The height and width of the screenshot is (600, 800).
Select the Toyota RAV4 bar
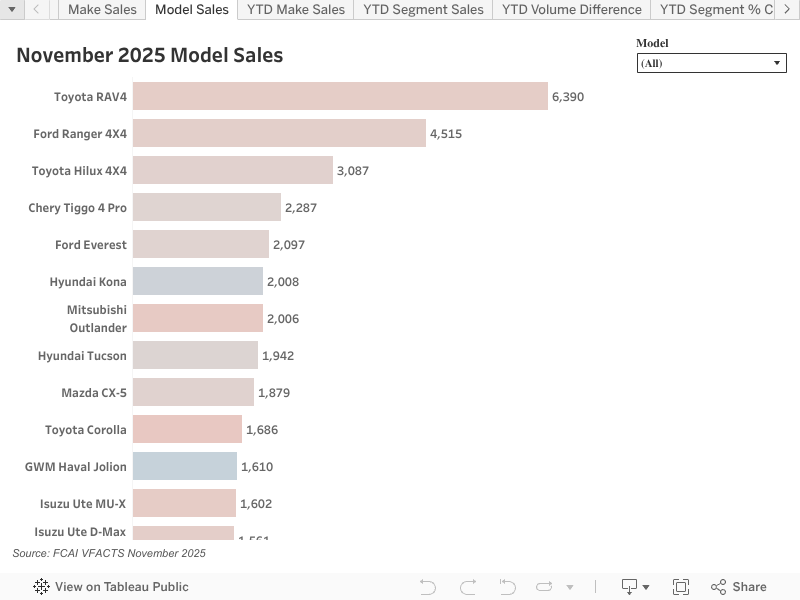(x=340, y=96)
